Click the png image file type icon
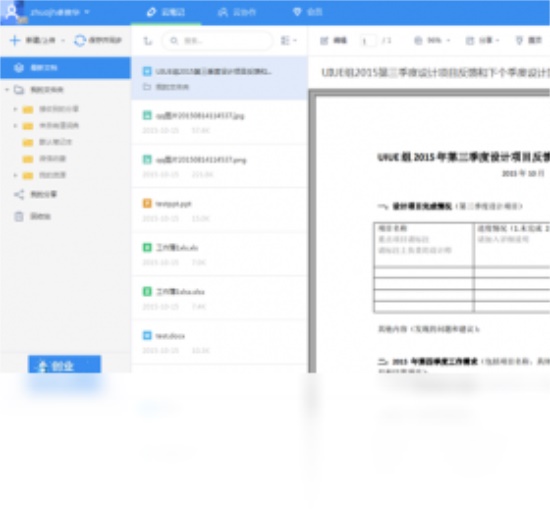The height and width of the screenshot is (530, 550). [x=147, y=160]
